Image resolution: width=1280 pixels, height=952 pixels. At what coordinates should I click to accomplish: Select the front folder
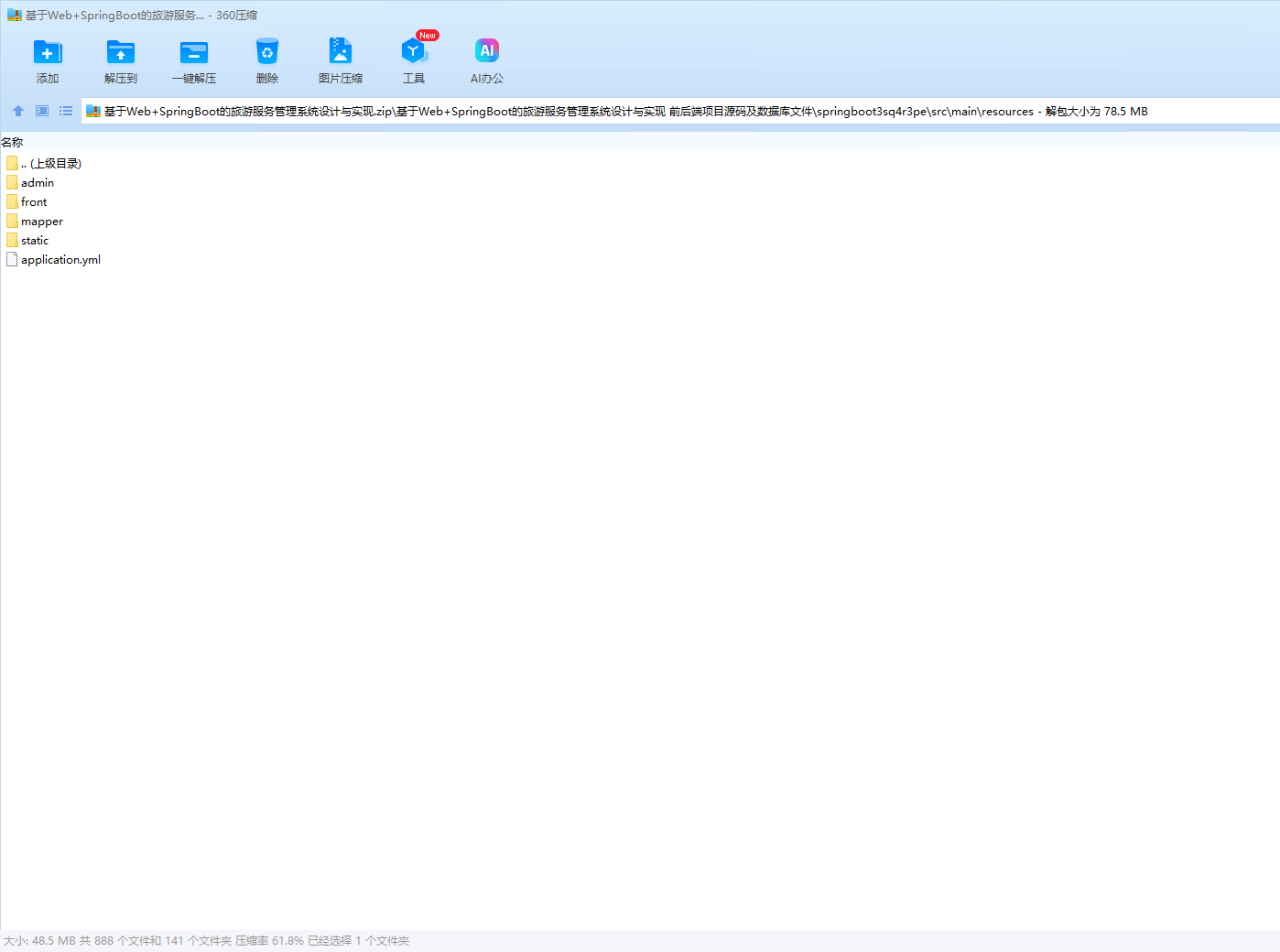(x=27, y=201)
